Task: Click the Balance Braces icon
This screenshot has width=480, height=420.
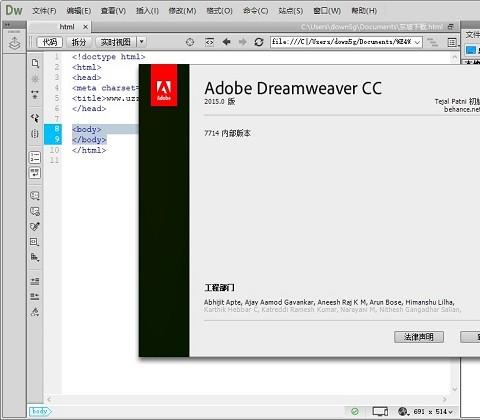Action: 35,134
